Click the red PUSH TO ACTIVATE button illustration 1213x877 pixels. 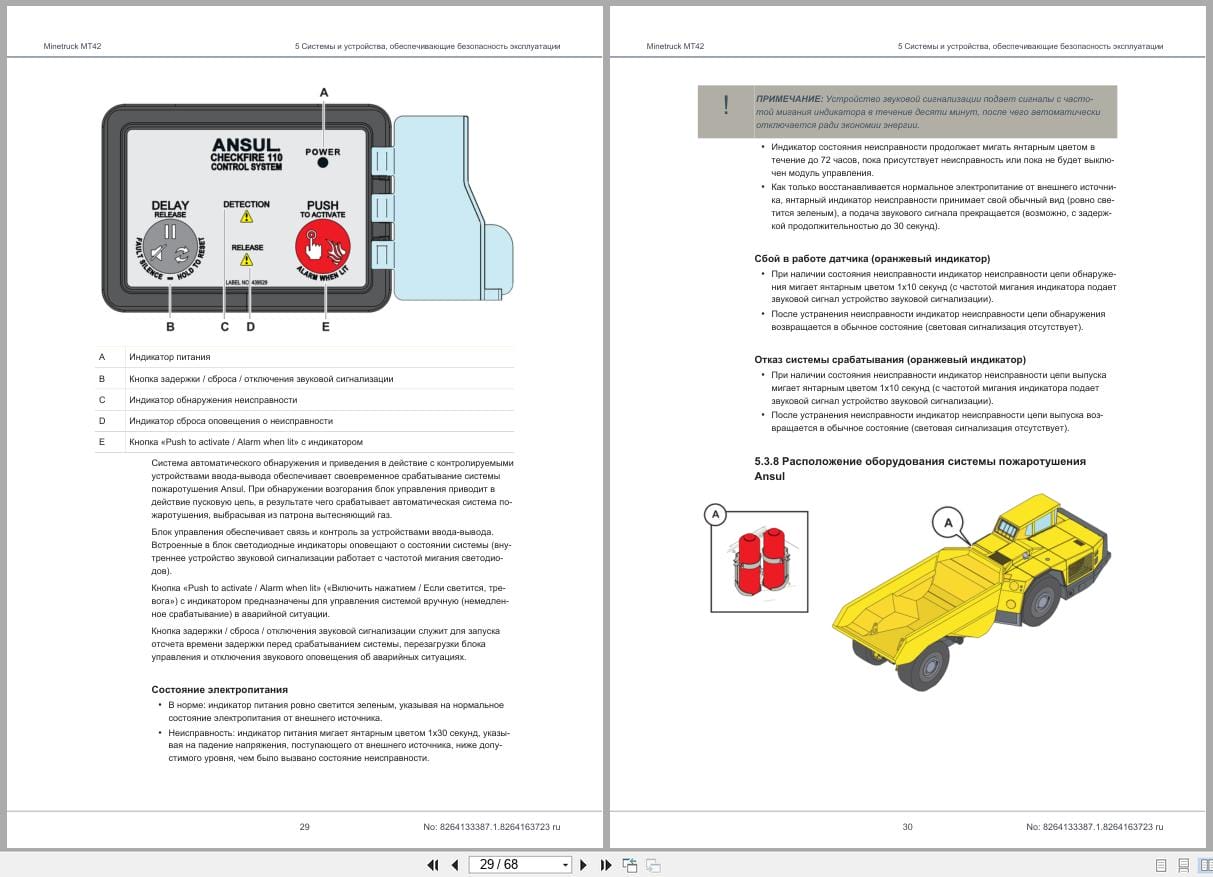(323, 248)
